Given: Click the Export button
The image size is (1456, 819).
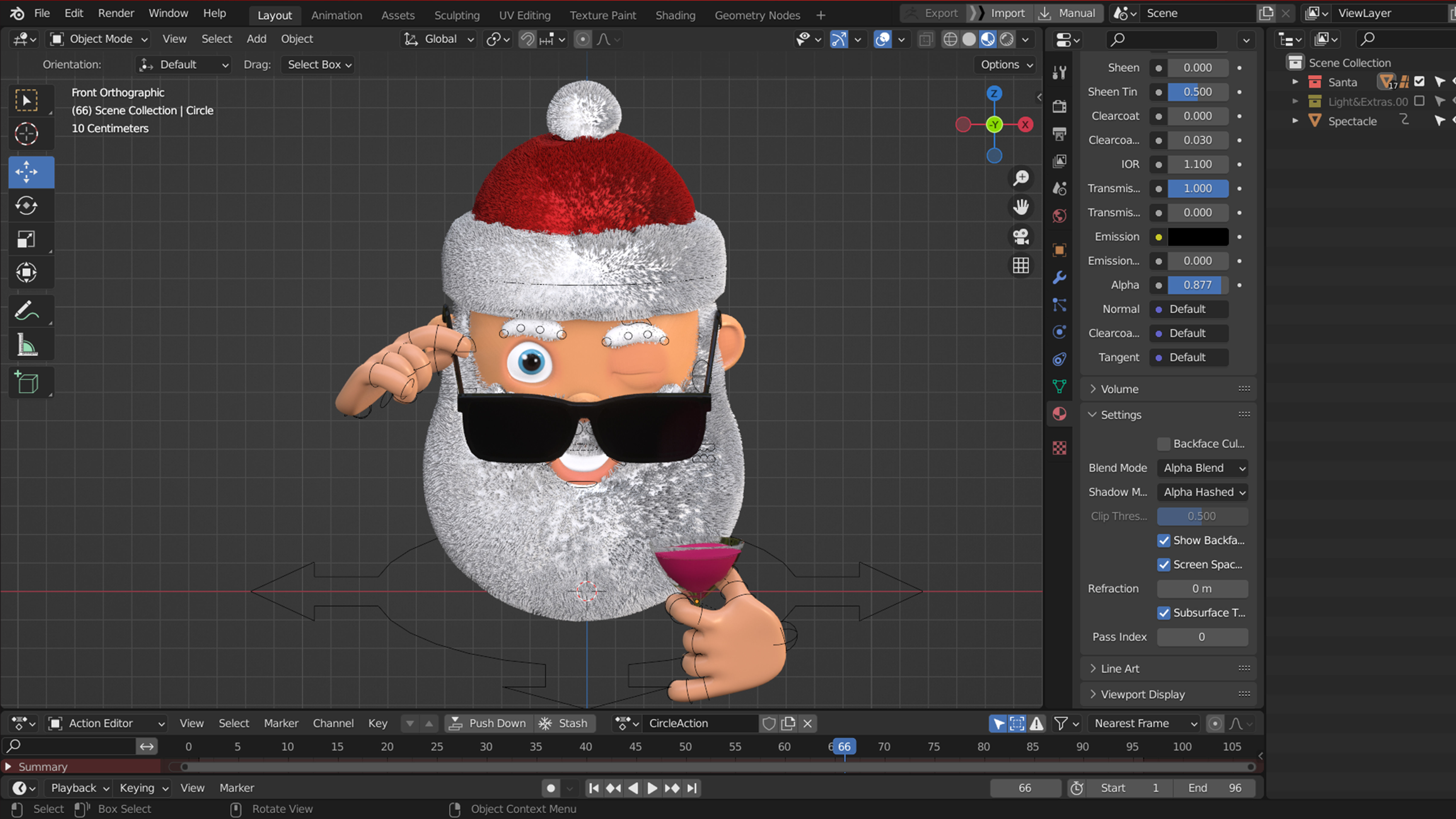Looking at the screenshot, I should (933, 13).
